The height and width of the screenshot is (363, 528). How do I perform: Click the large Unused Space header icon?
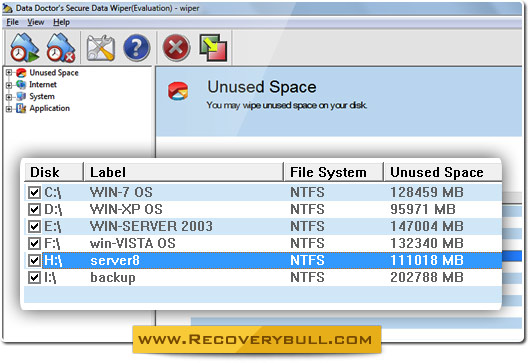[178, 91]
